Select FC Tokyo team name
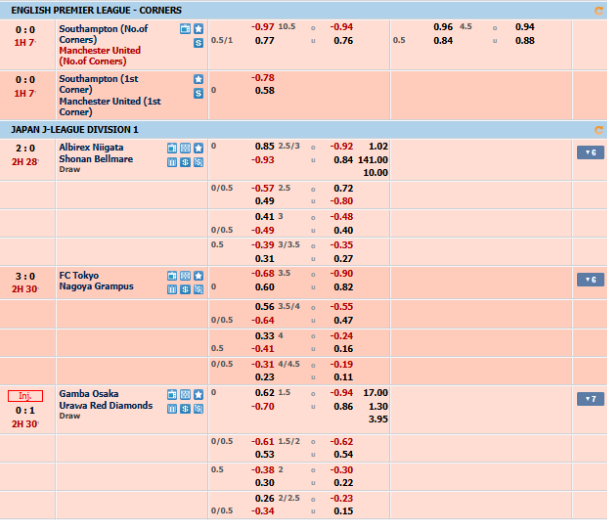Viewport: 607px width, 520px height. coord(79,275)
